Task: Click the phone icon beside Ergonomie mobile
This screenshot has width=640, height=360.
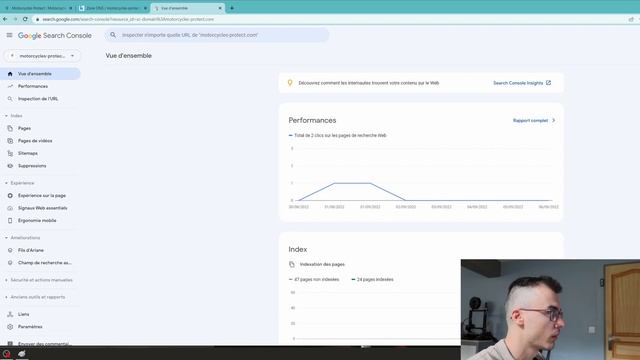Action: [x=10, y=220]
